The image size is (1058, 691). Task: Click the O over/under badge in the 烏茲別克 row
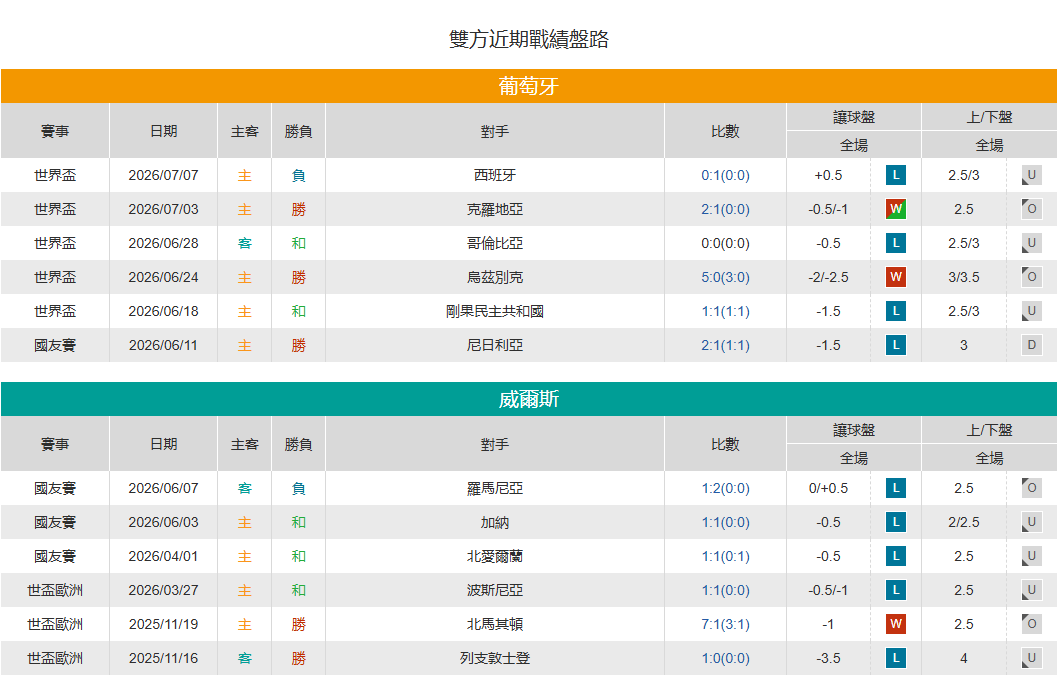point(1031,277)
